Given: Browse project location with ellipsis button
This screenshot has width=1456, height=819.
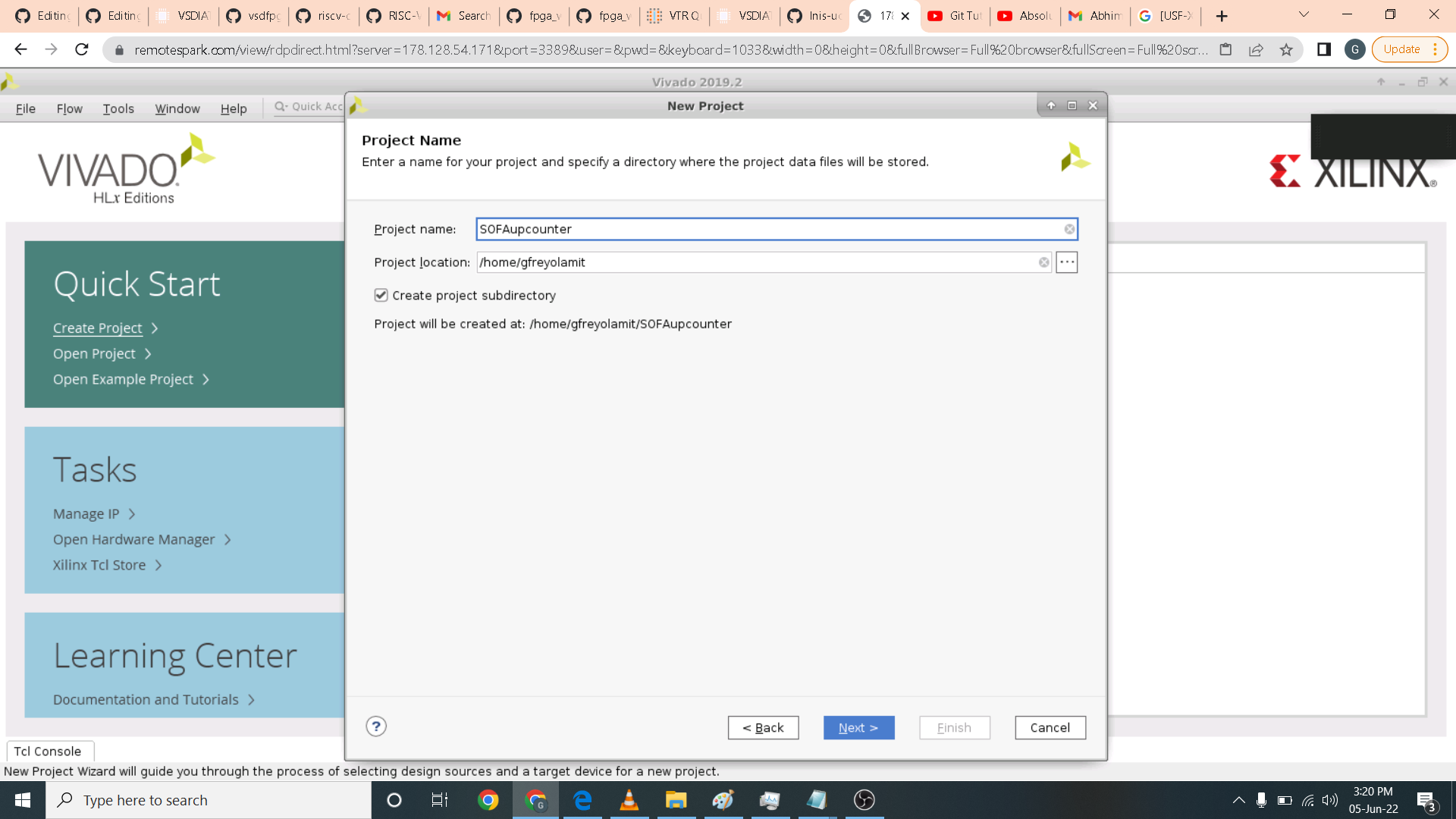Looking at the screenshot, I should tap(1067, 262).
